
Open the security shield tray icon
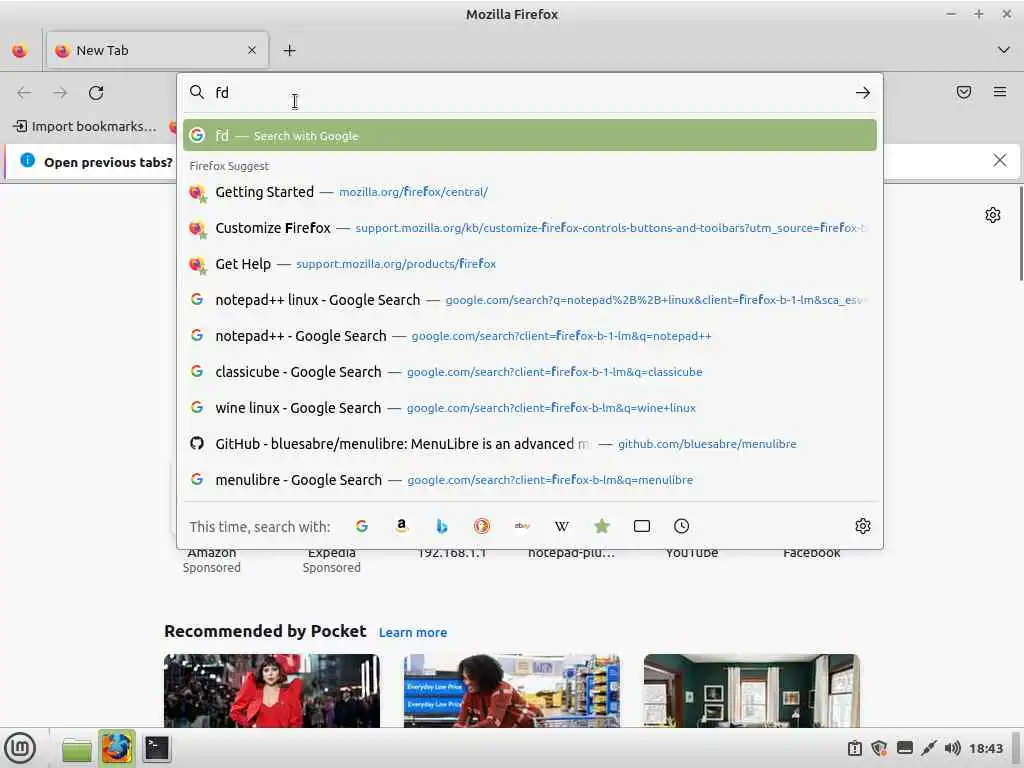879,748
